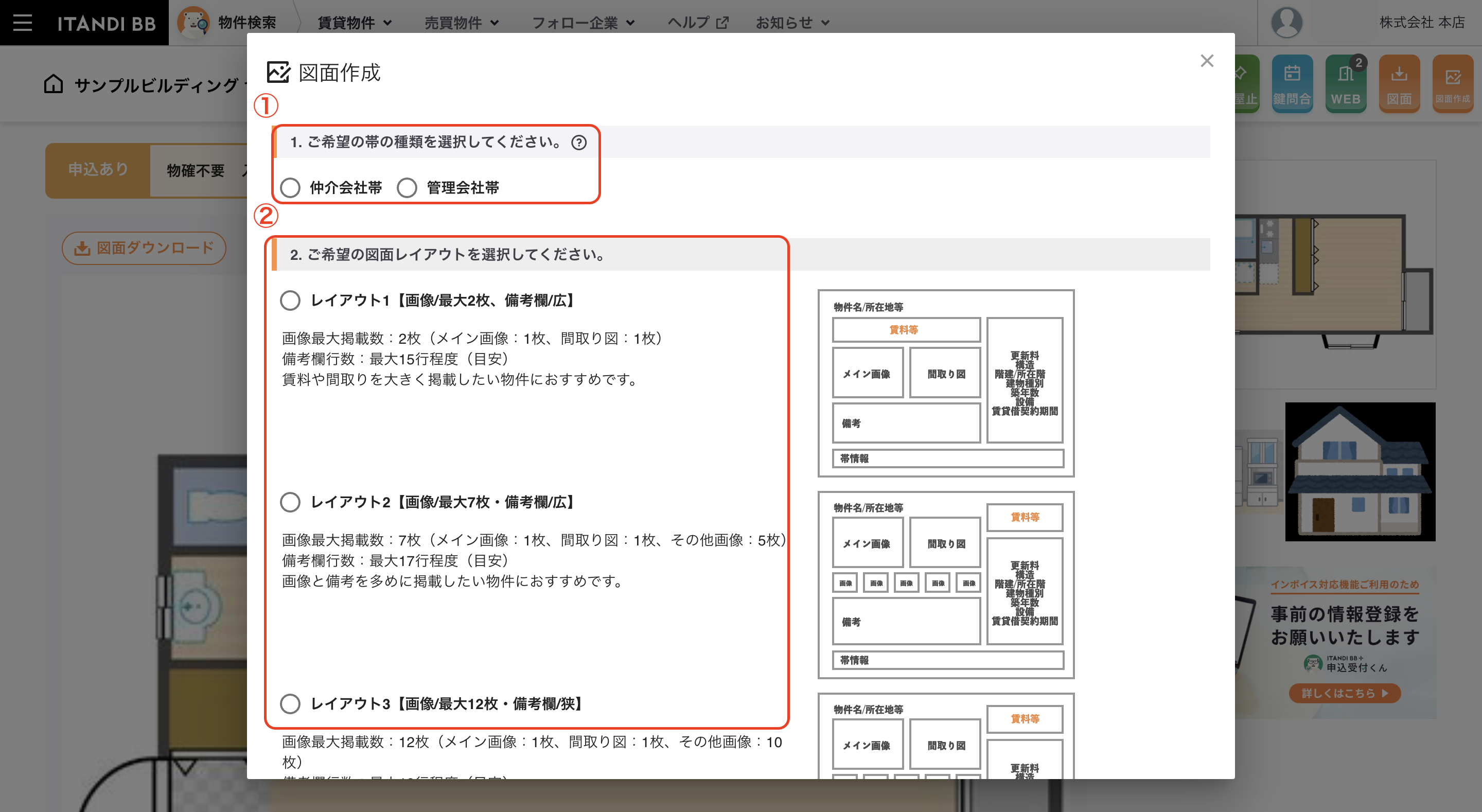Image resolution: width=1482 pixels, height=812 pixels.
Task: Click the text 備考欄行数：最大15行程度（目安）
Action: (x=396, y=359)
